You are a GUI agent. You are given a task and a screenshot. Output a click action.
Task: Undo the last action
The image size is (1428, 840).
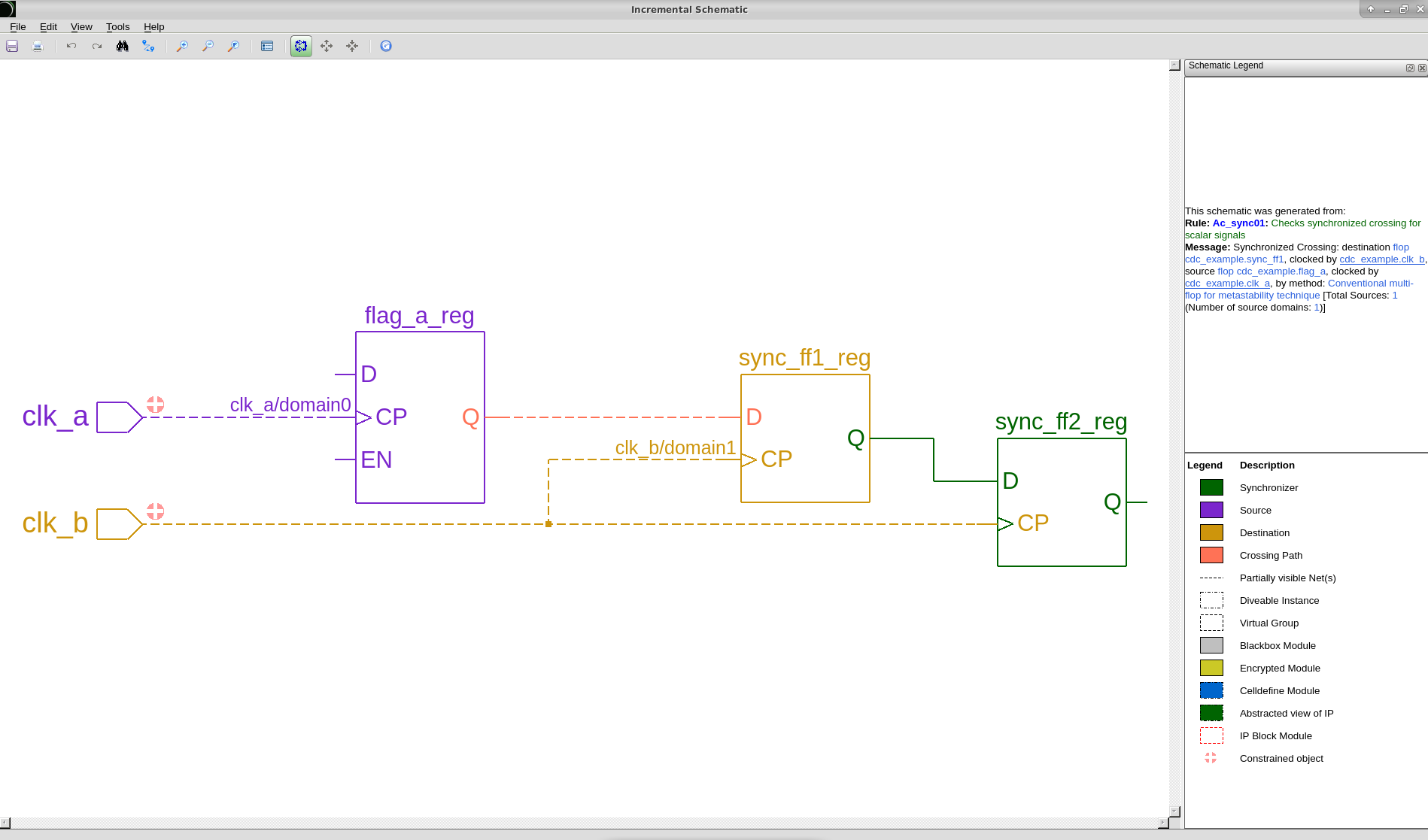[71, 46]
